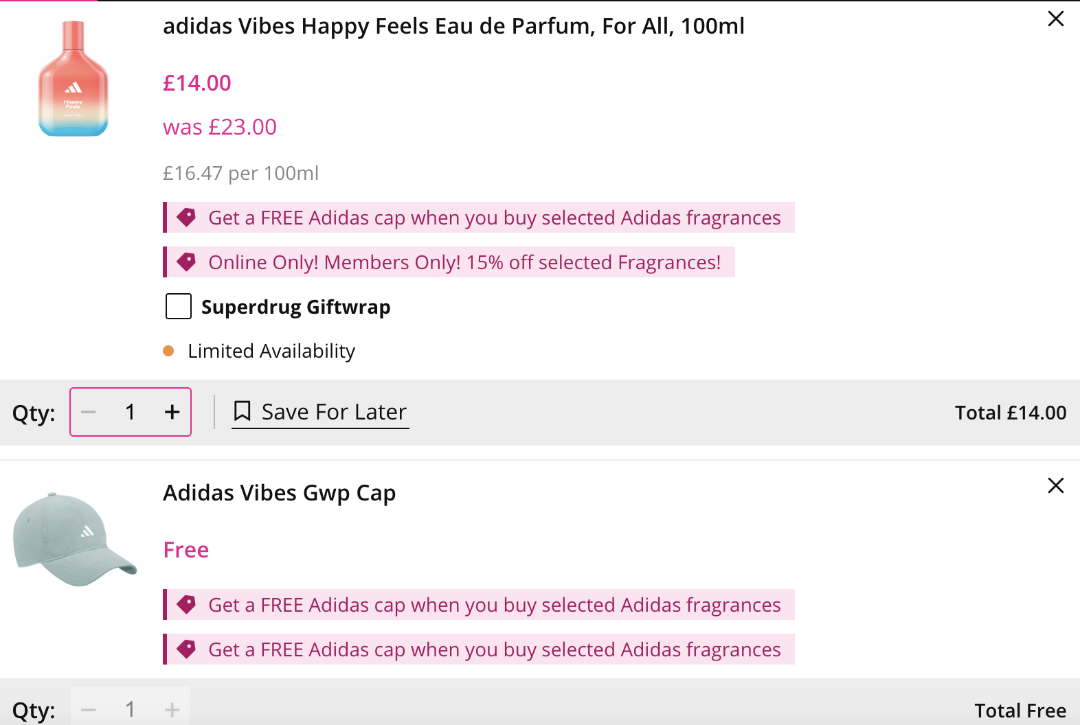The width and height of the screenshot is (1080, 725).
Task: Open the adidas Vibes perfume bottle image
Action: [x=72, y=79]
